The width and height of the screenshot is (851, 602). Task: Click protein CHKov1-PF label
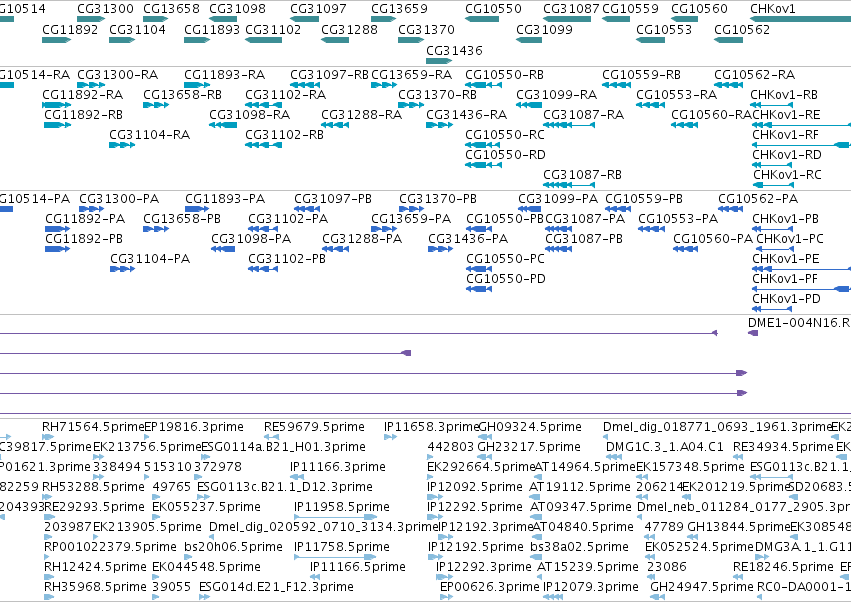[785, 279]
